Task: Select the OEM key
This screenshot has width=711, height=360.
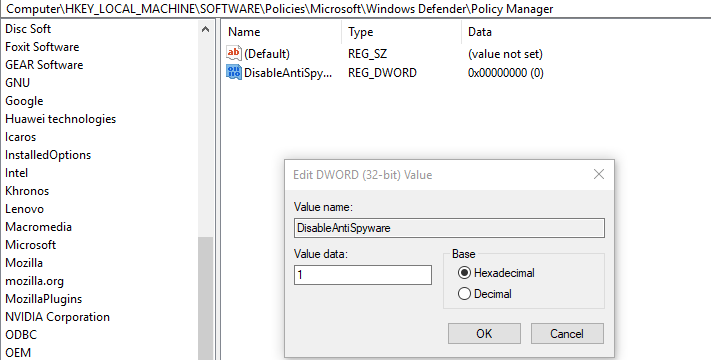Action: click(18, 353)
